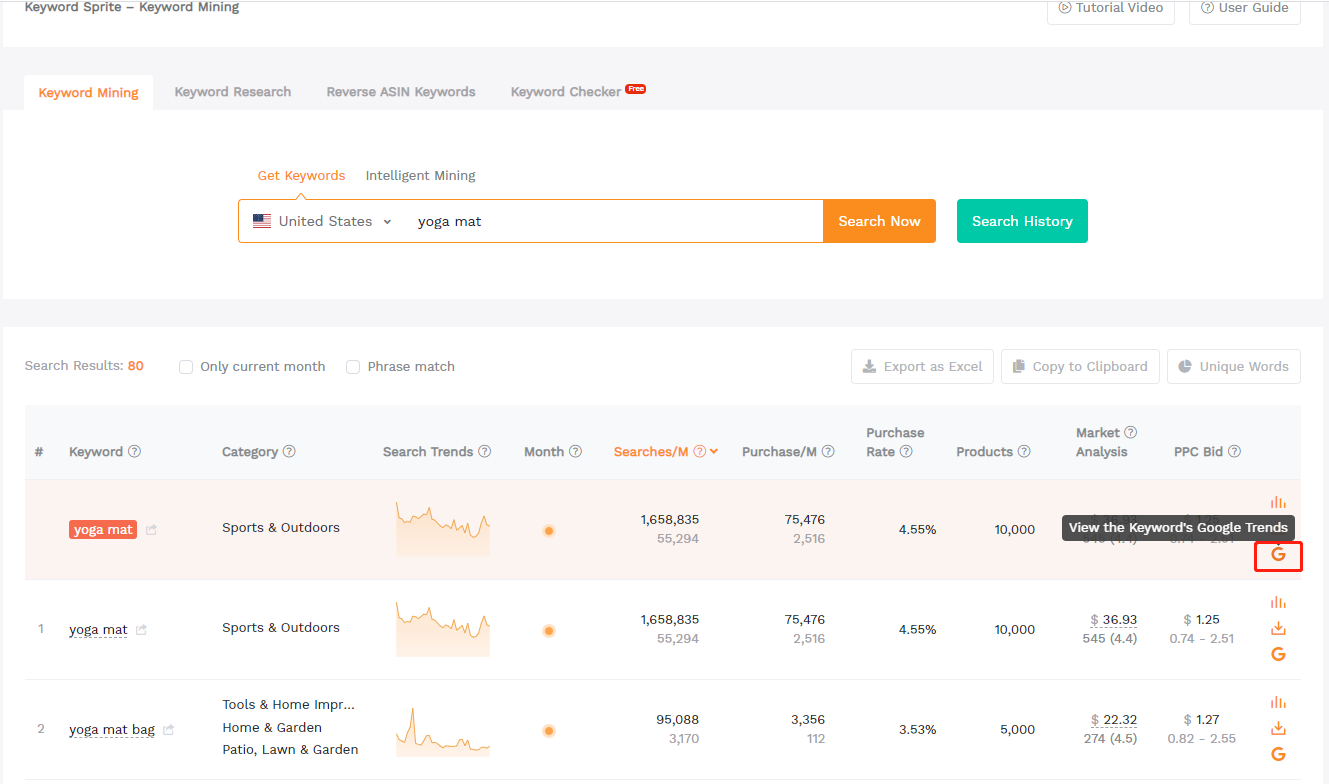The width and height of the screenshot is (1329, 784).
Task: Click info icon next to PPC Bid
Action: click(x=1234, y=451)
